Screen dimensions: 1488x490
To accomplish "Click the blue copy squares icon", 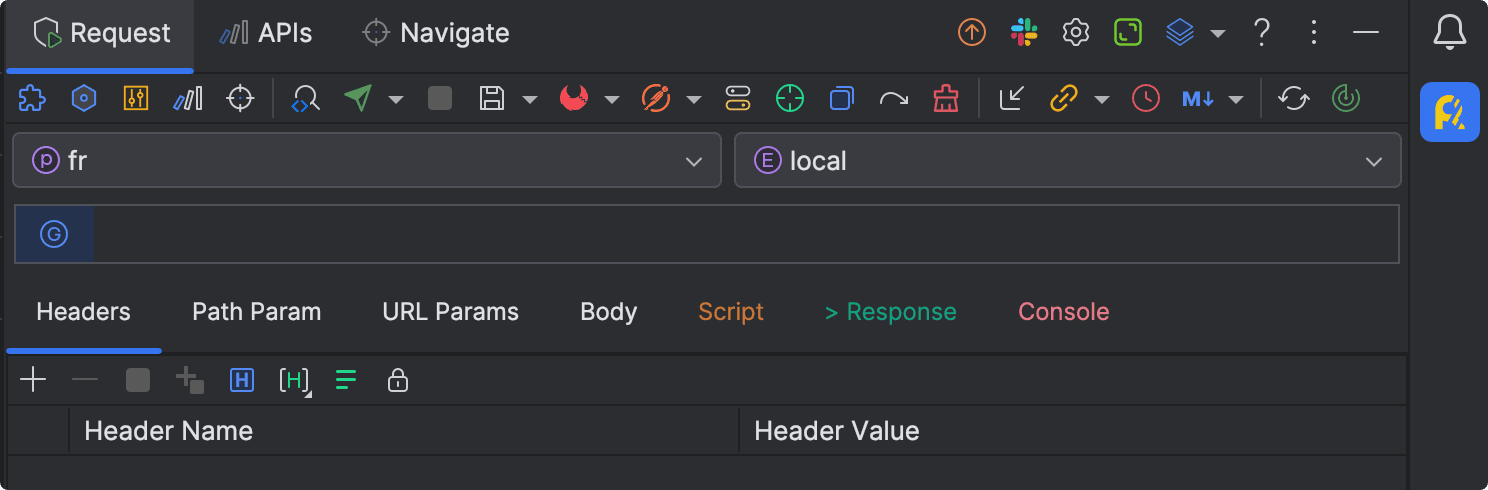I will coord(842,98).
